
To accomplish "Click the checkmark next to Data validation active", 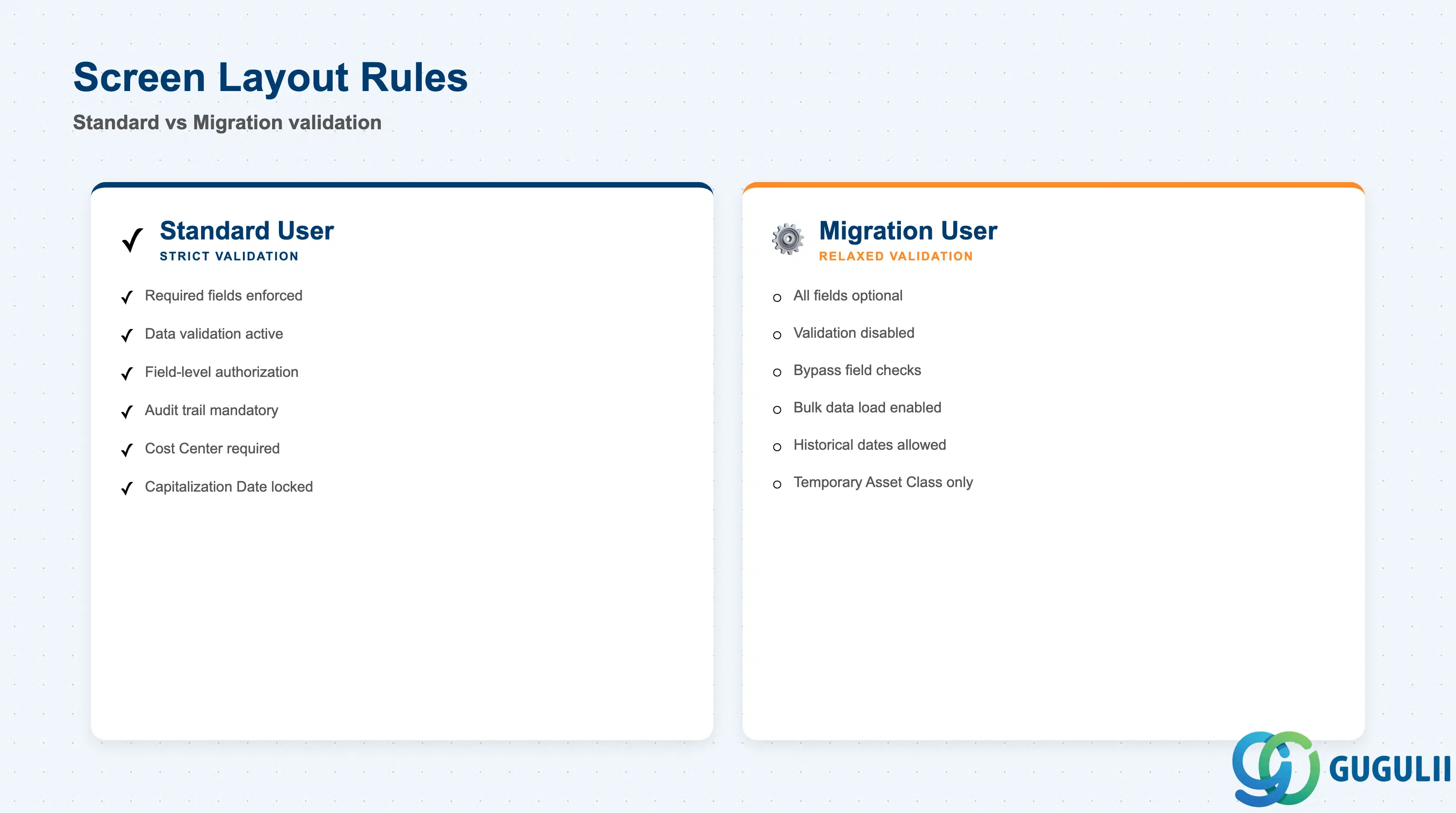I will pos(127,335).
